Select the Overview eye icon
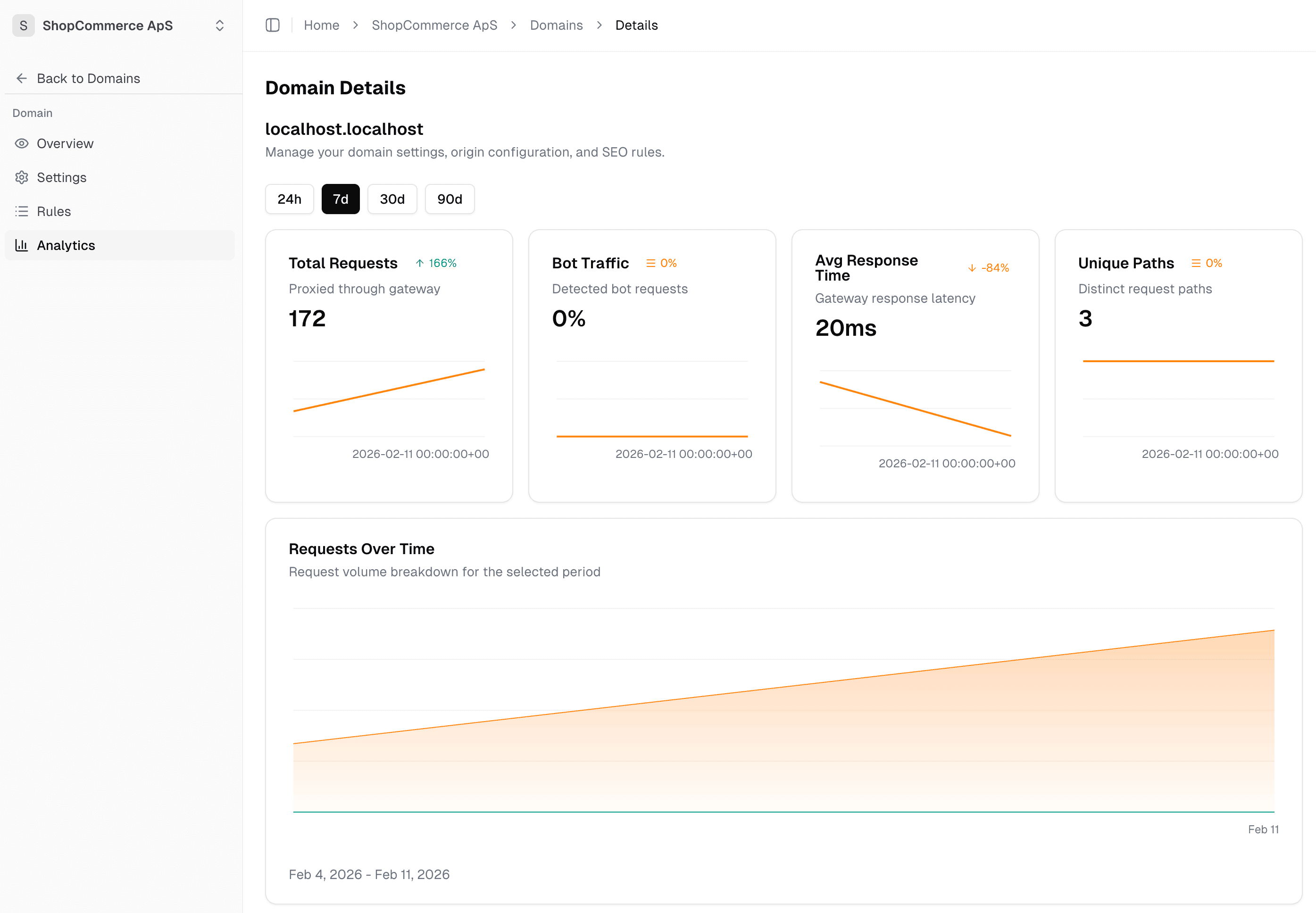The height and width of the screenshot is (913, 1316). click(x=21, y=143)
